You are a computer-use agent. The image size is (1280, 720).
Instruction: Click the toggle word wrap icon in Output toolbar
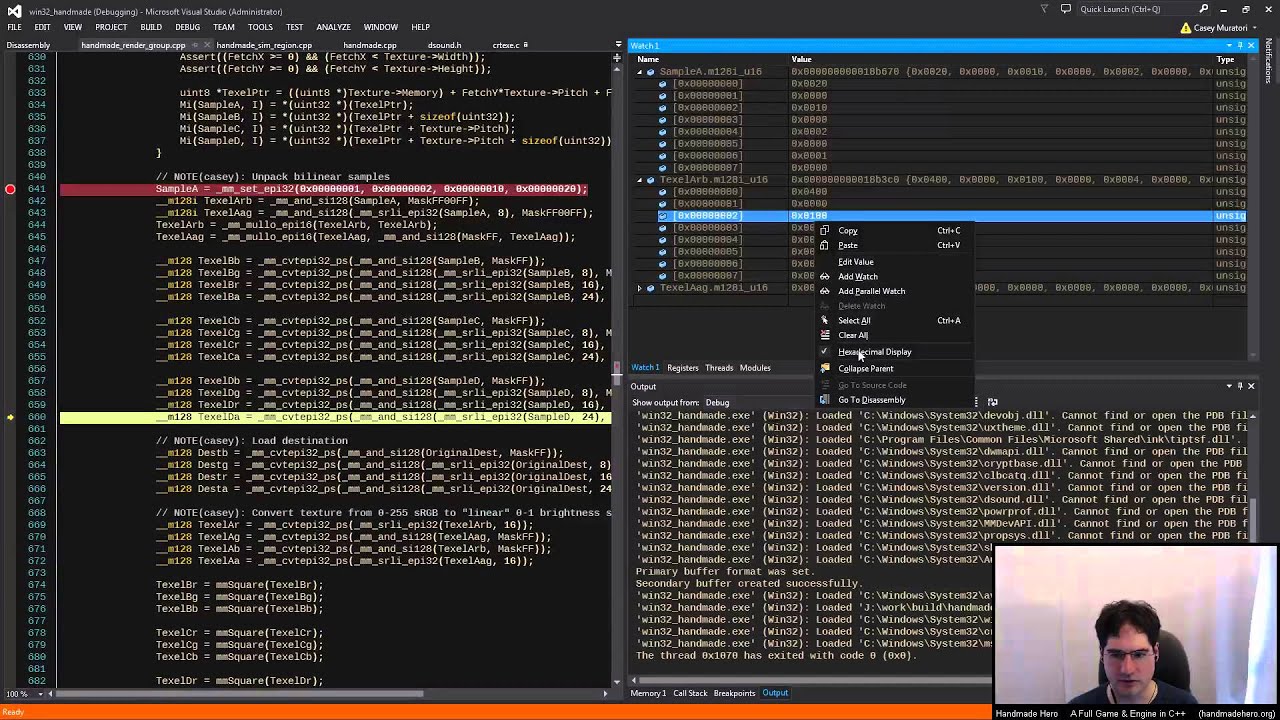click(x=992, y=402)
